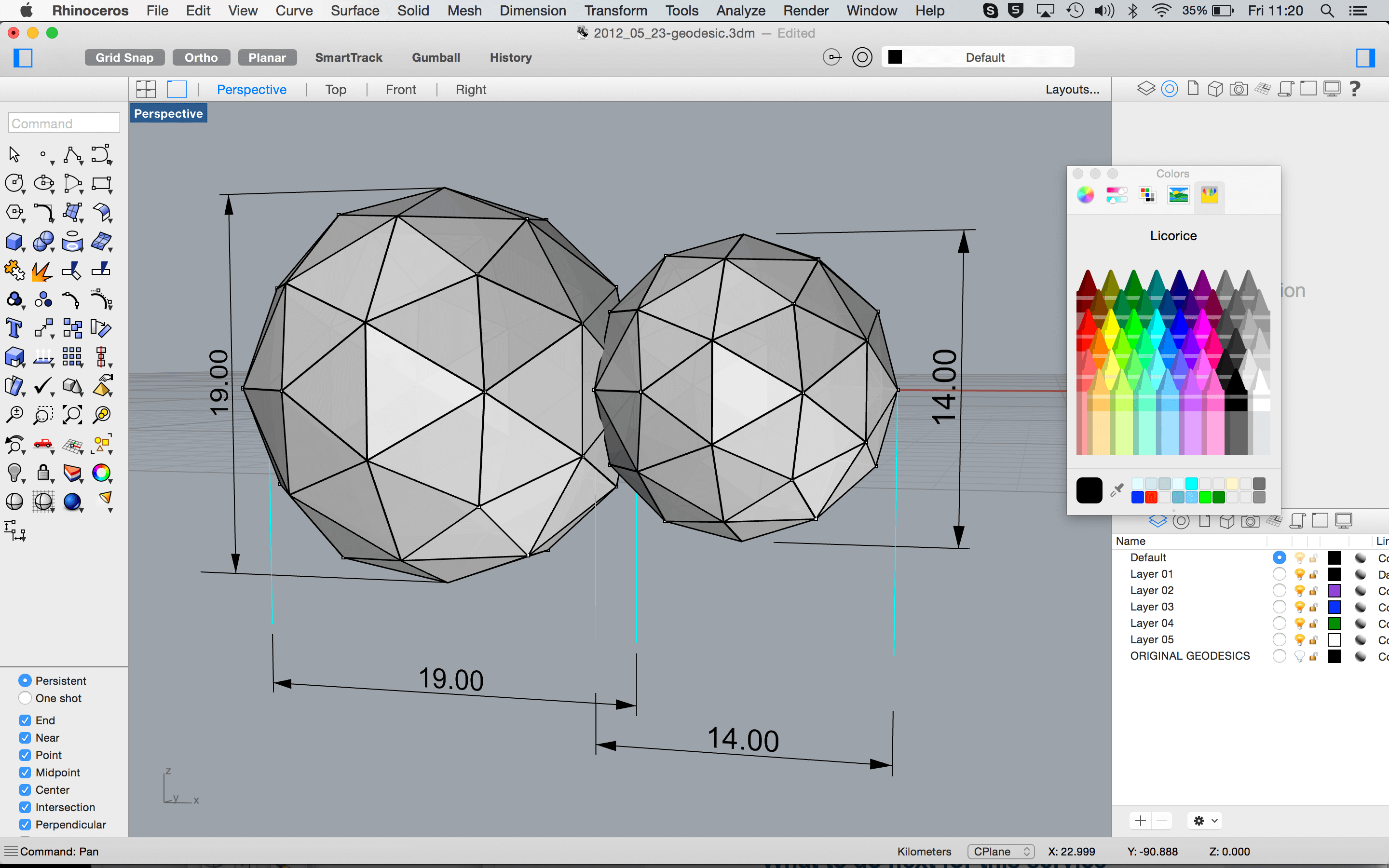Viewport: 1389px width, 868px height.
Task: Click the Command input field
Action: 64,123
